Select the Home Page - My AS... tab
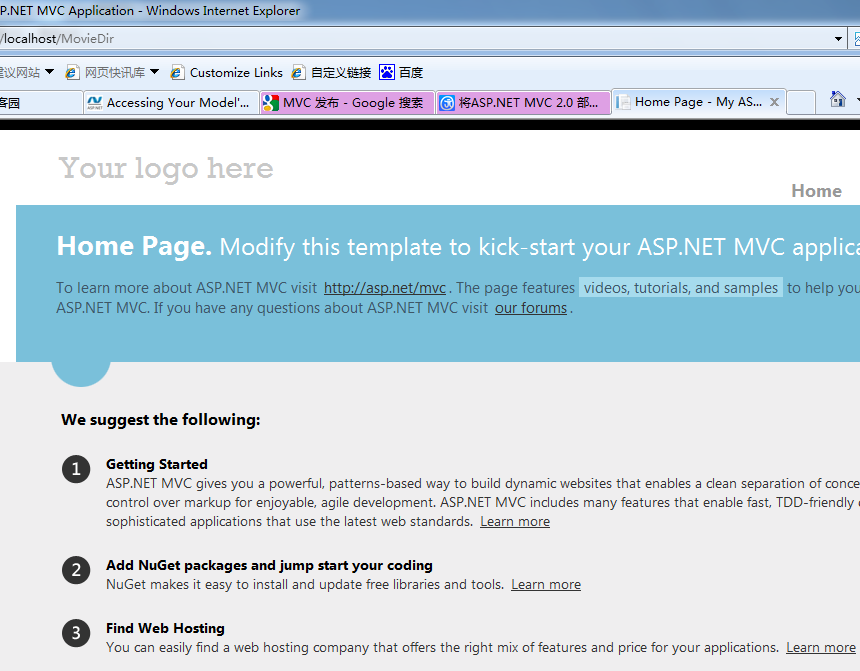The image size is (860, 671). click(x=698, y=102)
